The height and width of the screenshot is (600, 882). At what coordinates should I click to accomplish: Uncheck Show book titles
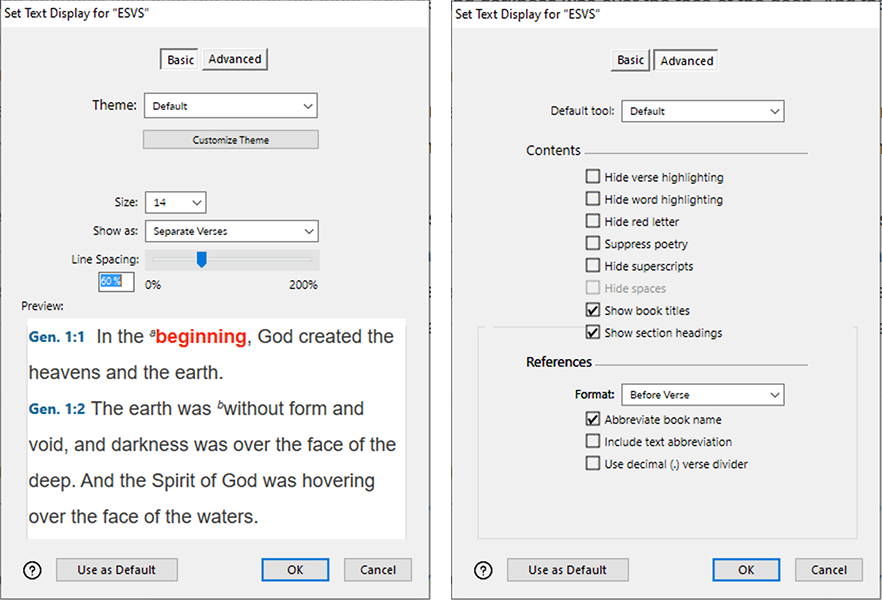(x=593, y=311)
